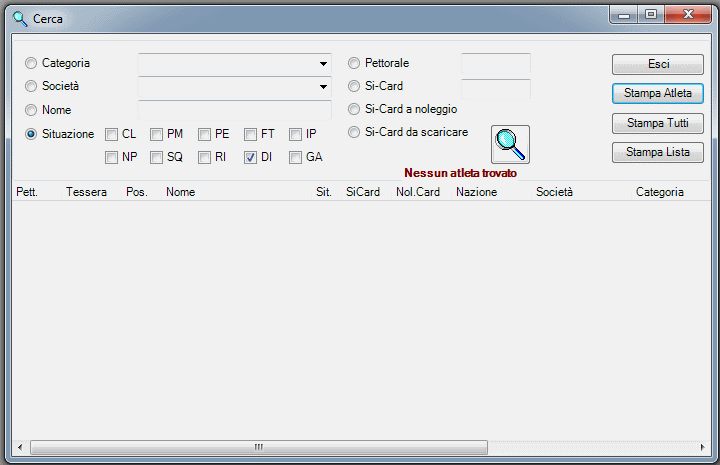Sort by the Nazione column header

coord(491,192)
